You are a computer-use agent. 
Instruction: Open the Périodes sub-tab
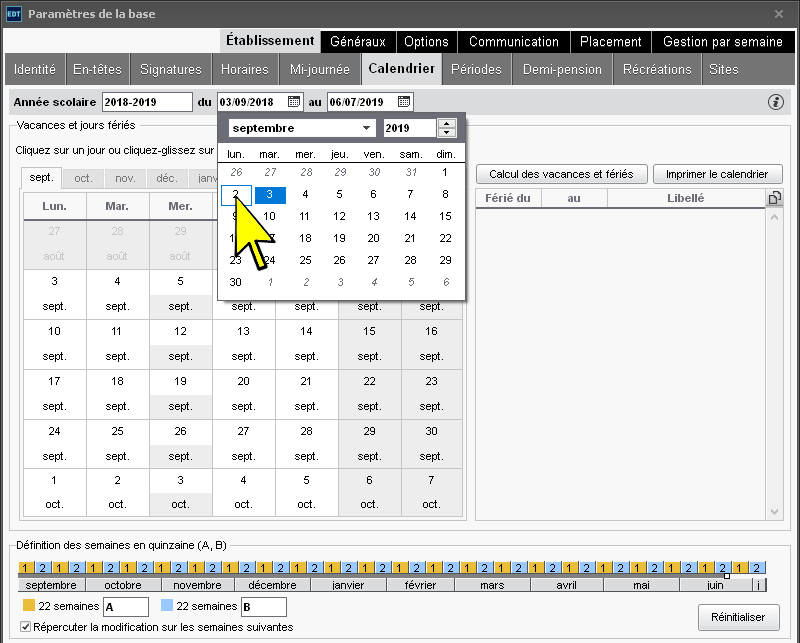[x=477, y=69]
